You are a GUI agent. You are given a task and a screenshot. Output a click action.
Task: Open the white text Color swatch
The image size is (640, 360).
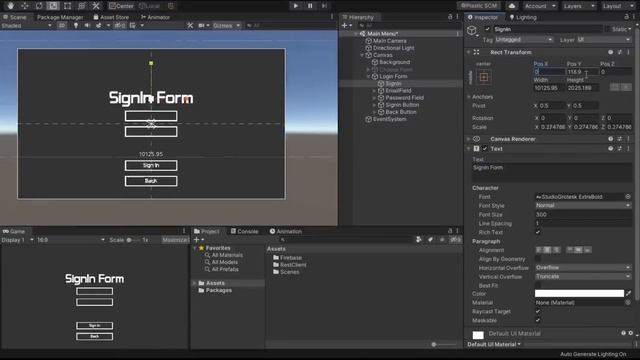click(x=579, y=293)
